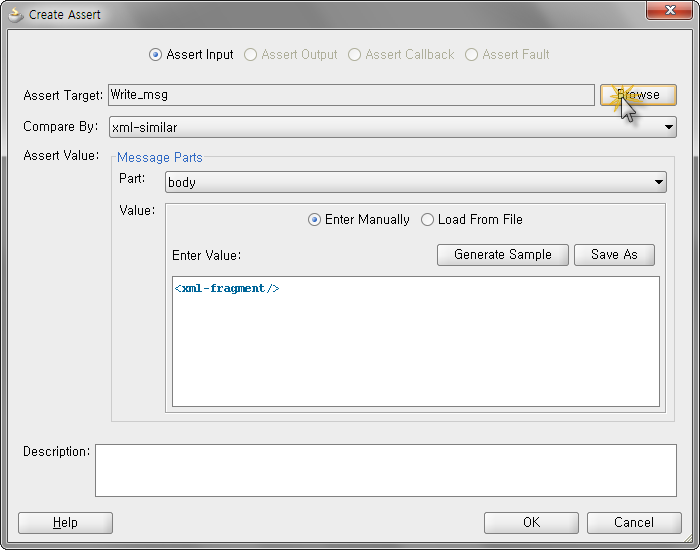Click the xml-fragment text in value editor
Screen dimensions: 700x550
pyautogui.click(x=227, y=288)
